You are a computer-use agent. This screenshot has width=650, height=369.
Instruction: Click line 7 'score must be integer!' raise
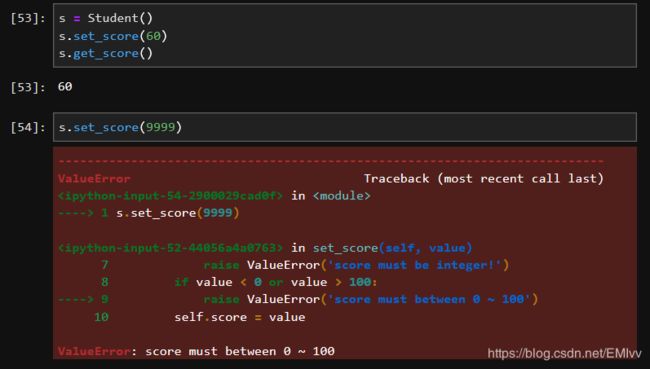(305, 265)
